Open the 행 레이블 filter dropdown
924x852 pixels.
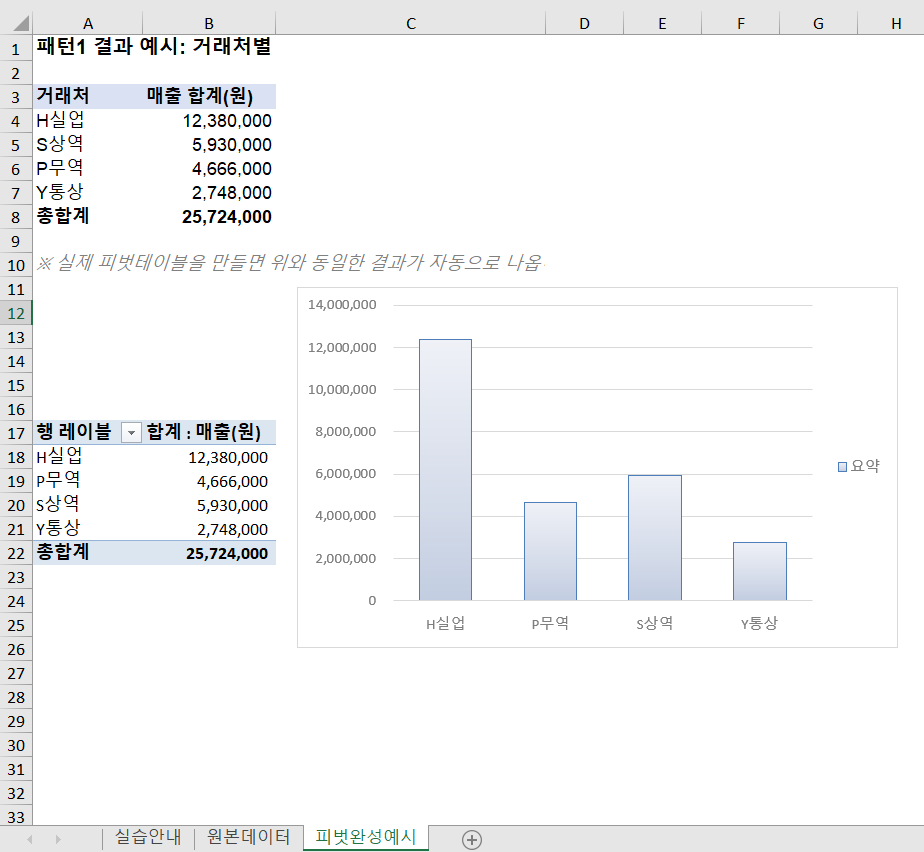tap(131, 433)
